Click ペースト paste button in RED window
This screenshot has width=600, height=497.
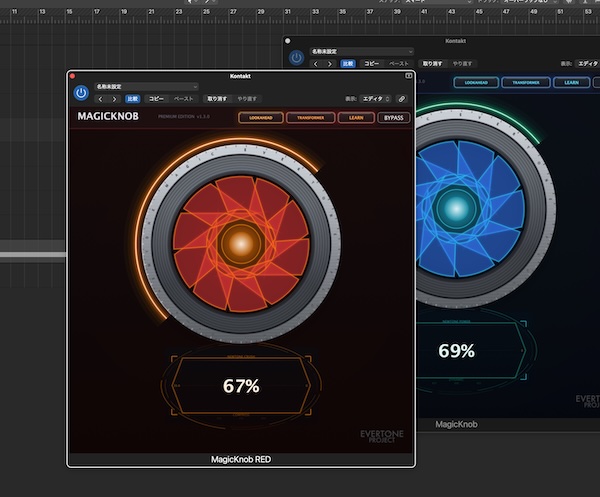click(184, 99)
